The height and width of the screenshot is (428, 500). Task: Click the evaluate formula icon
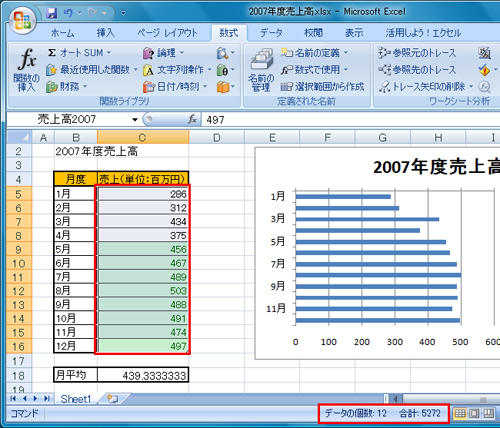point(484,87)
